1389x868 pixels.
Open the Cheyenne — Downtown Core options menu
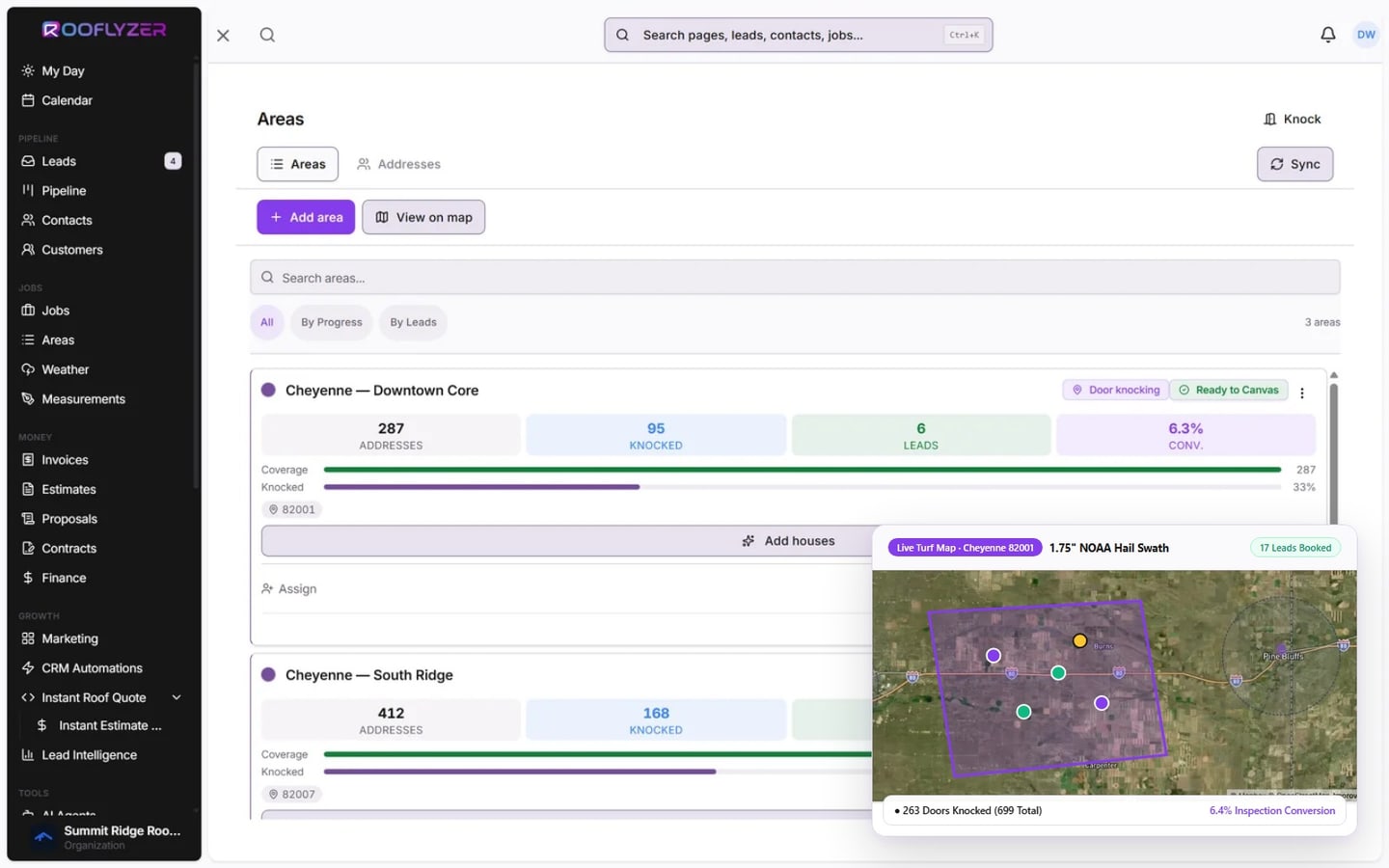pyautogui.click(x=1302, y=393)
